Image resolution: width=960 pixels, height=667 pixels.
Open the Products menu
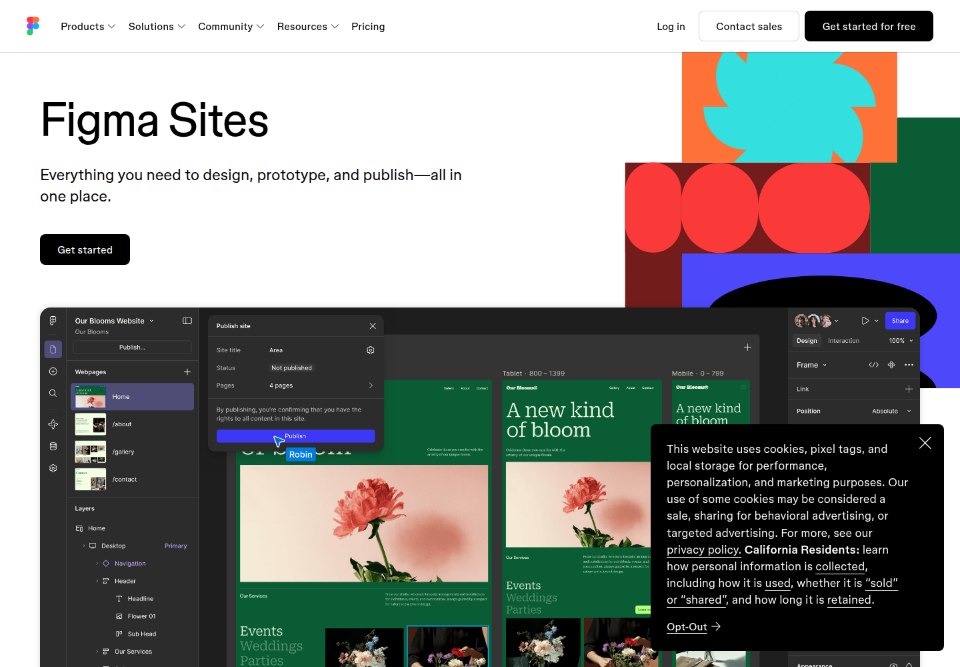click(88, 26)
